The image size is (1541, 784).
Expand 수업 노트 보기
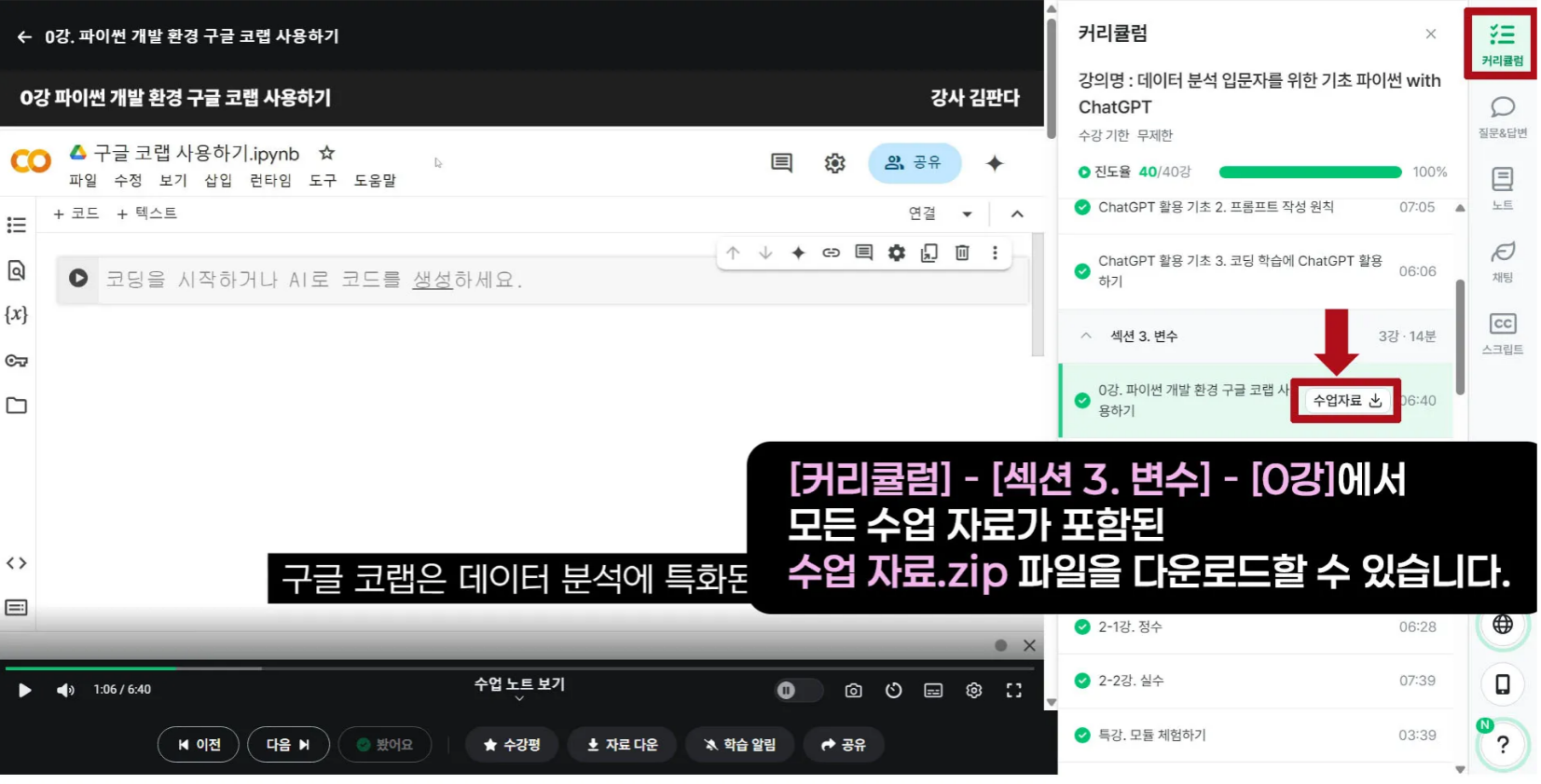click(519, 688)
